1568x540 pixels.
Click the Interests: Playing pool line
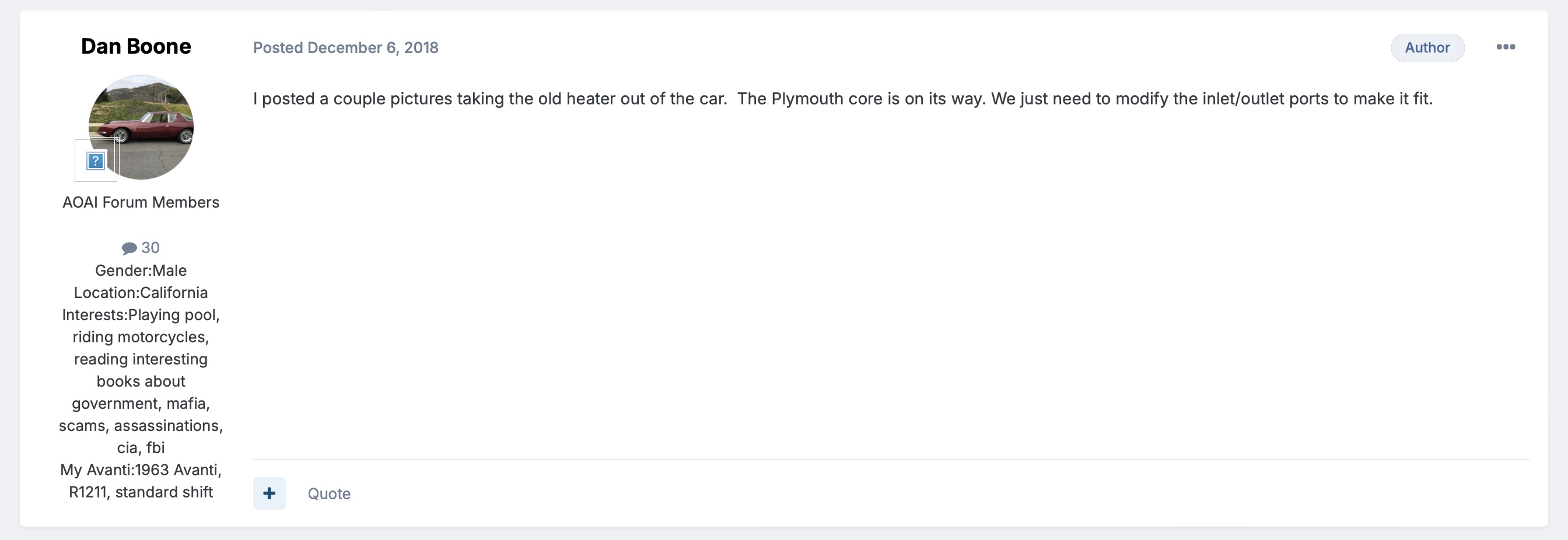(x=141, y=315)
